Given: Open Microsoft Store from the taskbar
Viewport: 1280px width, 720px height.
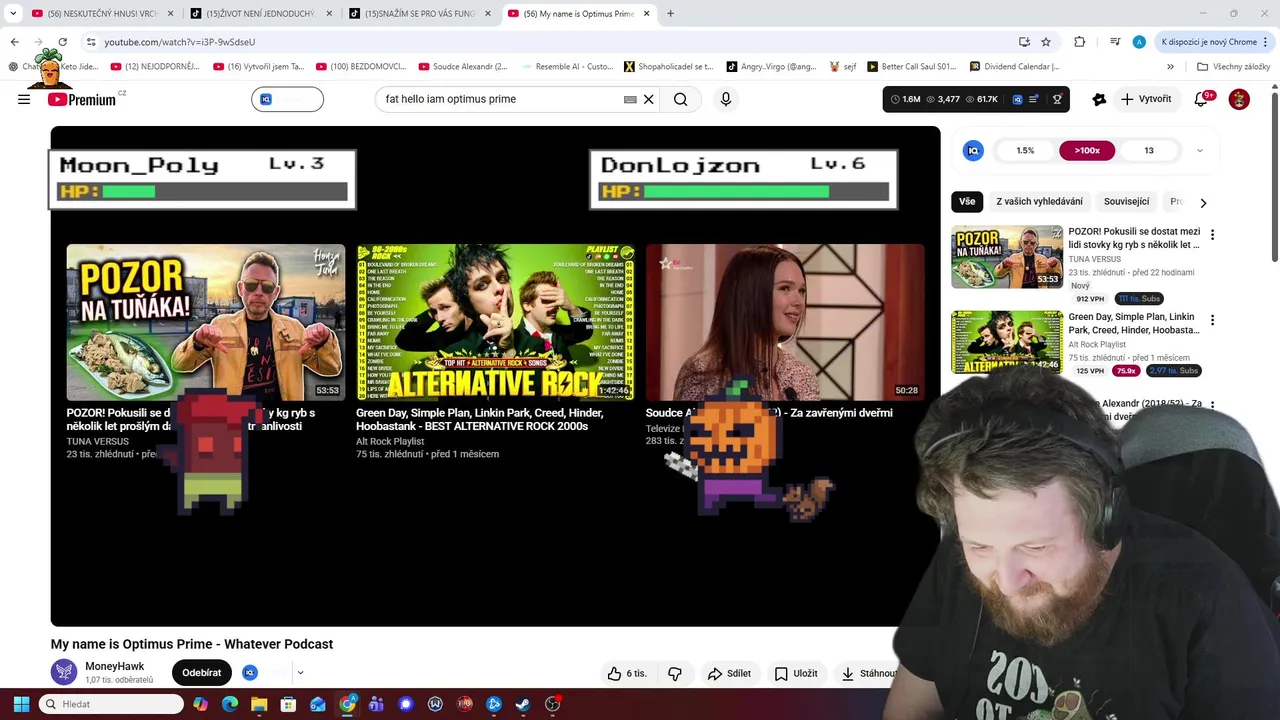Looking at the screenshot, I should [288, 704].
